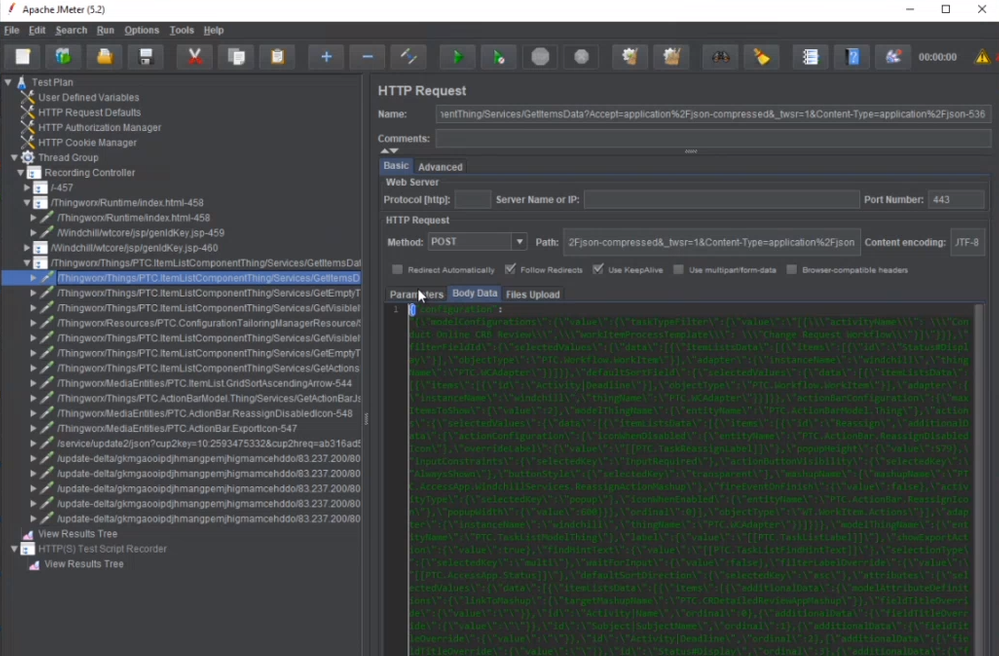Select HTTP Cookie Manager in the tree
Image resolution: width=999 pixels, height=656 pixels.
[x=86, y=143]
